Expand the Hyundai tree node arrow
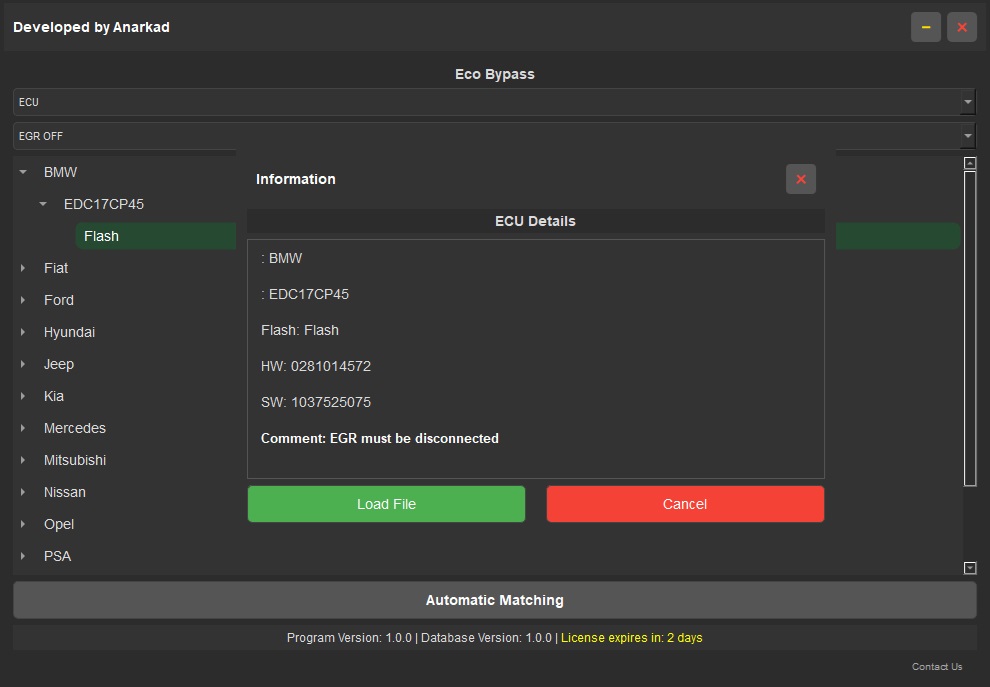The height and width of the screenshot is (687, 990). click(23, 332)
